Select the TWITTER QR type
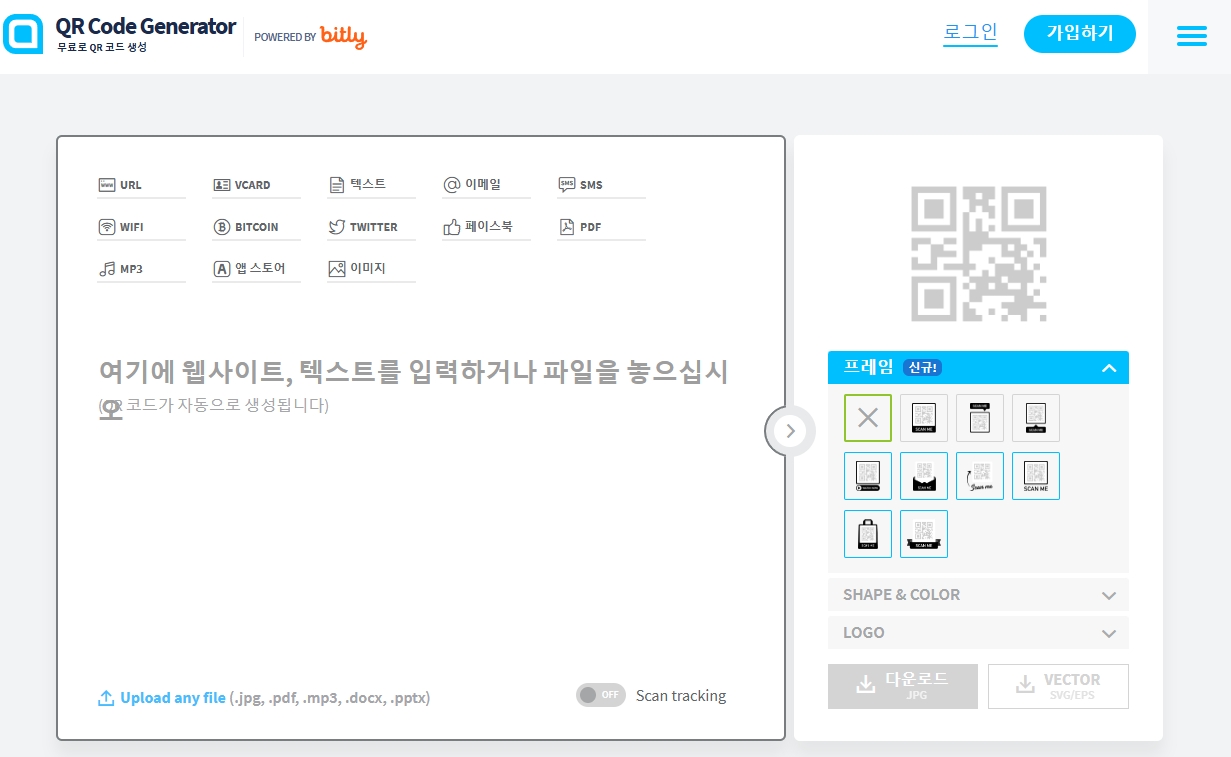 pos(371,227)
